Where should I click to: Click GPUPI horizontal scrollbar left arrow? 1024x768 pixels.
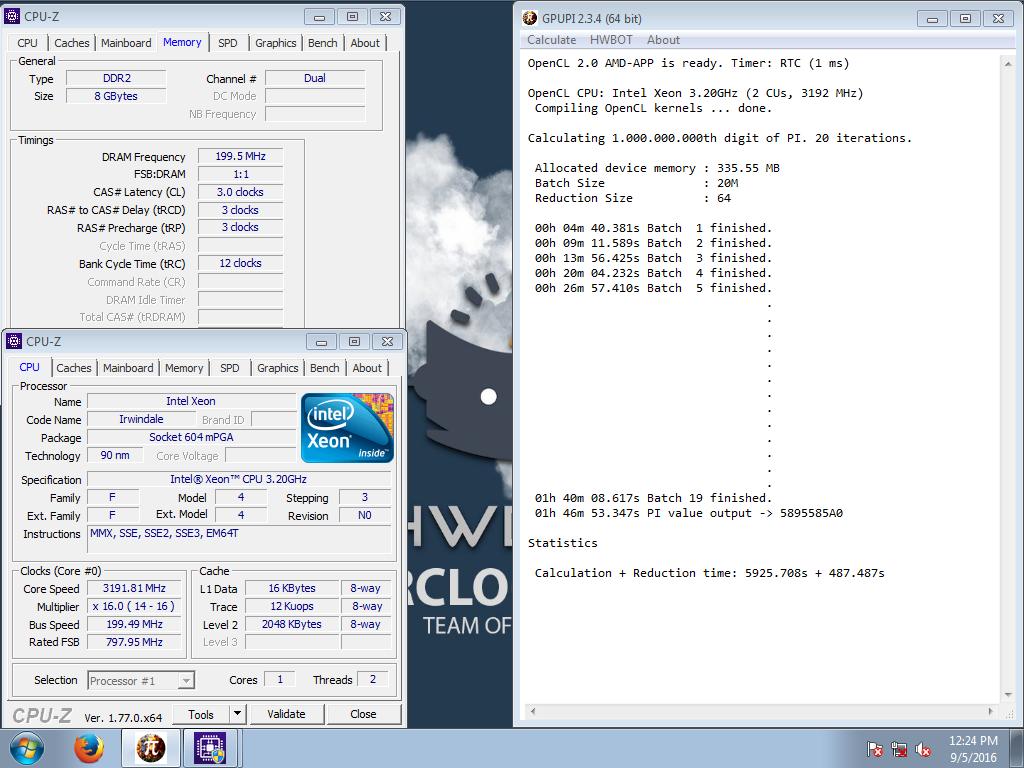[x=533, y=712]
